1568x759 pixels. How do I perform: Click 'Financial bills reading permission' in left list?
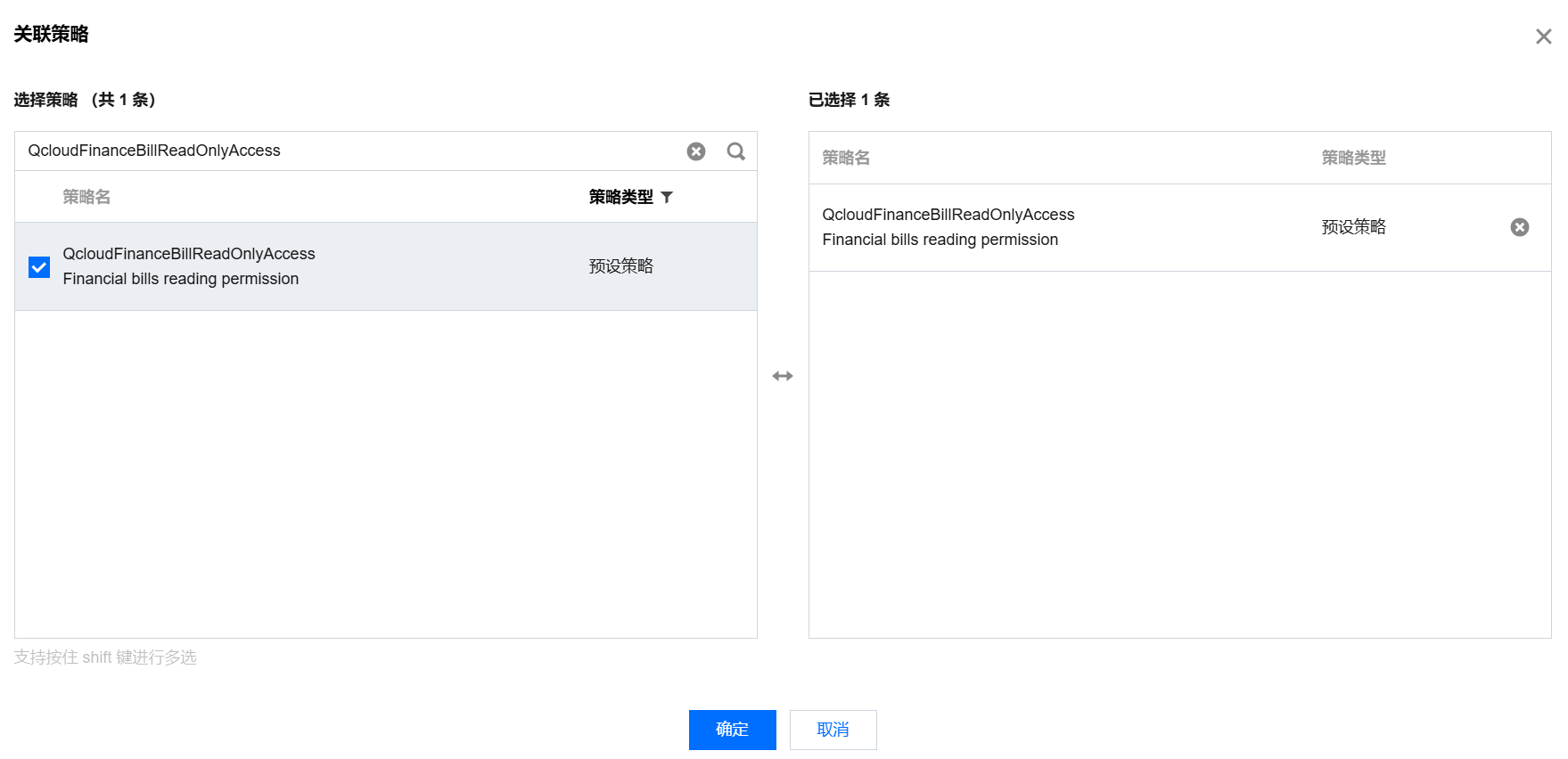[x=181, y=279]
